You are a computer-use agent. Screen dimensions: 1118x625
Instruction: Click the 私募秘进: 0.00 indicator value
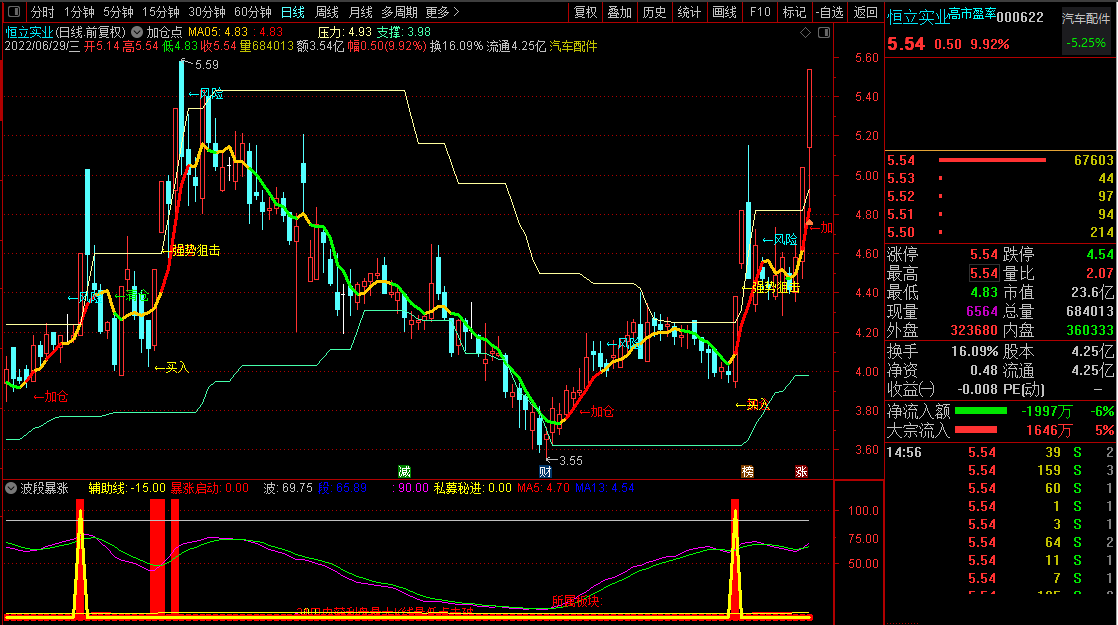pos(473,488)
